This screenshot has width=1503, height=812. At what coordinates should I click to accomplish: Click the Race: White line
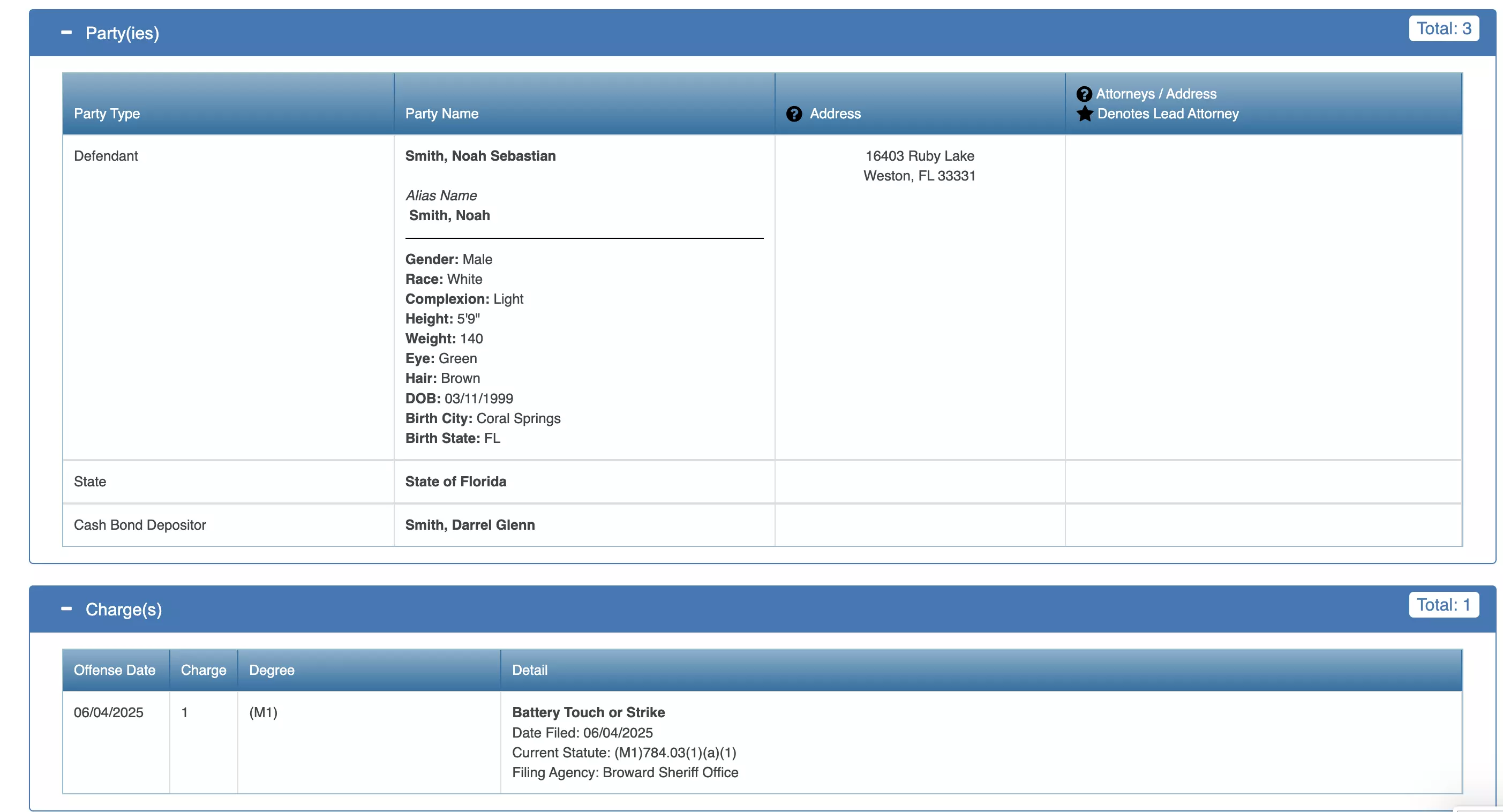pyautogui.click(x=444, y=279)
